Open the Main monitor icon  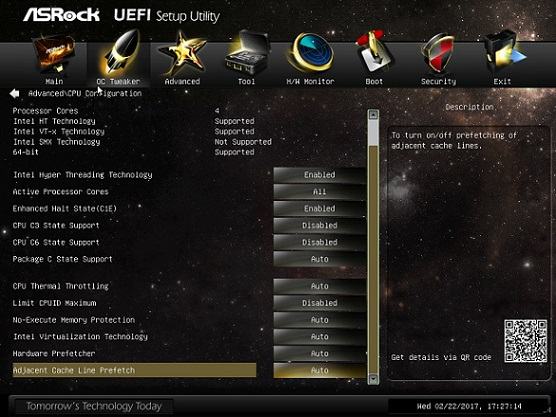click(x=54, y=55)
